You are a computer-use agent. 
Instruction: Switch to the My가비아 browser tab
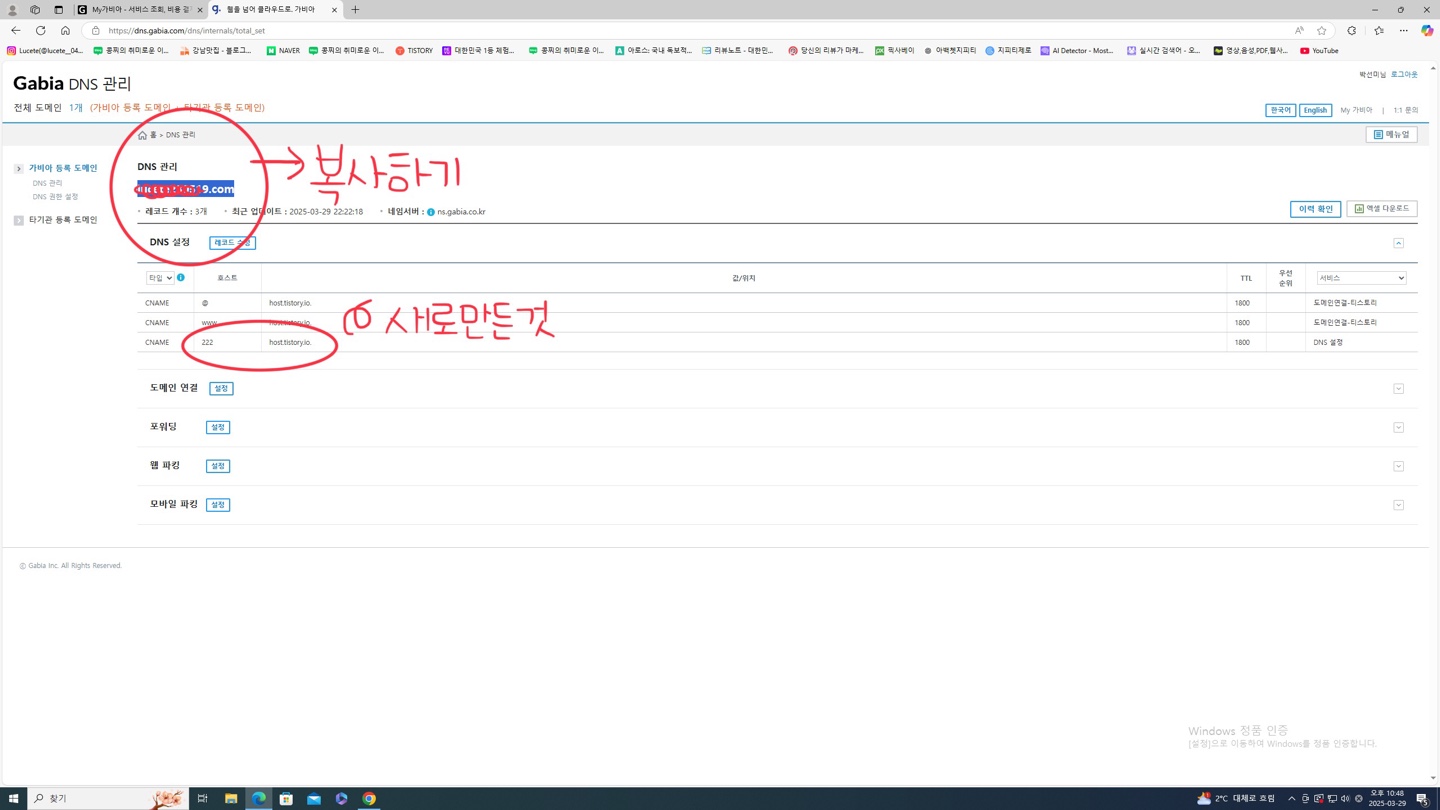pyautogui.click(x=141, y=10)
